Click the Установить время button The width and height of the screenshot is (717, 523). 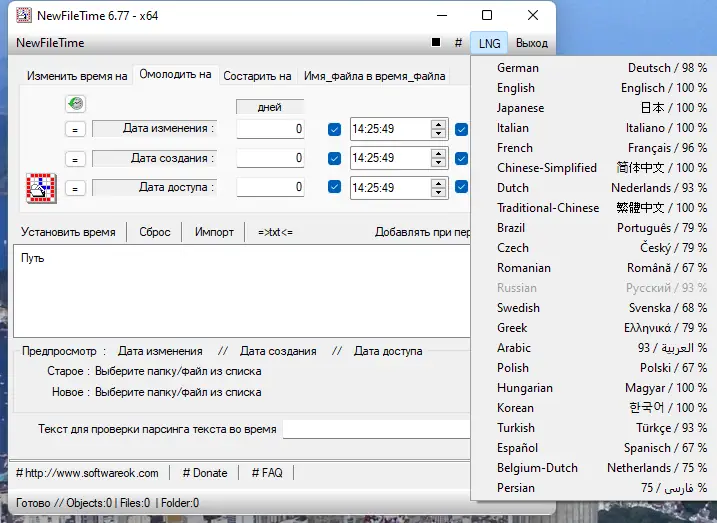(68, 232)
